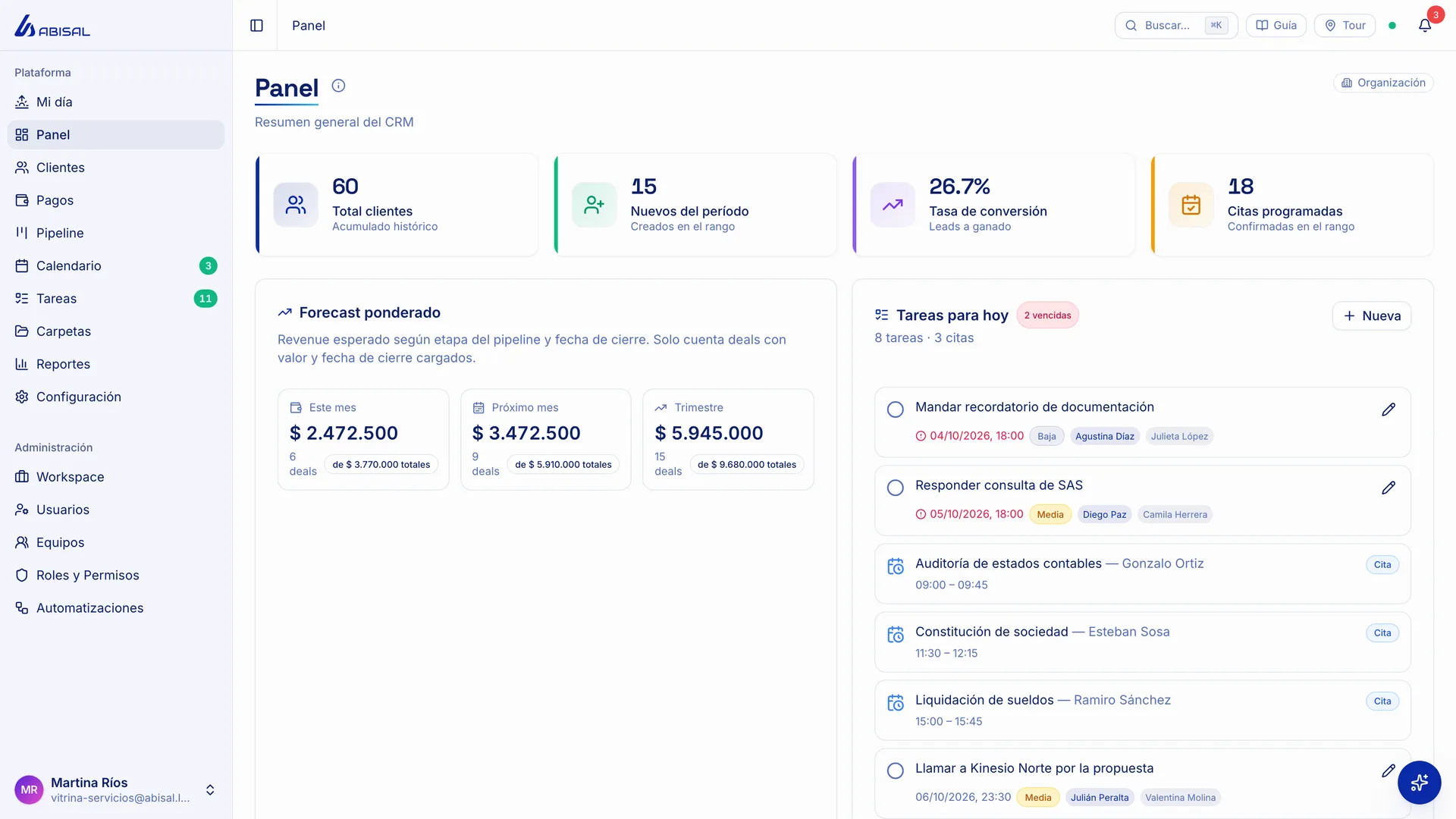This screenshot has width=1456, height=819.
Task: Open the notifications bell
Action: tap(1425, 26)
